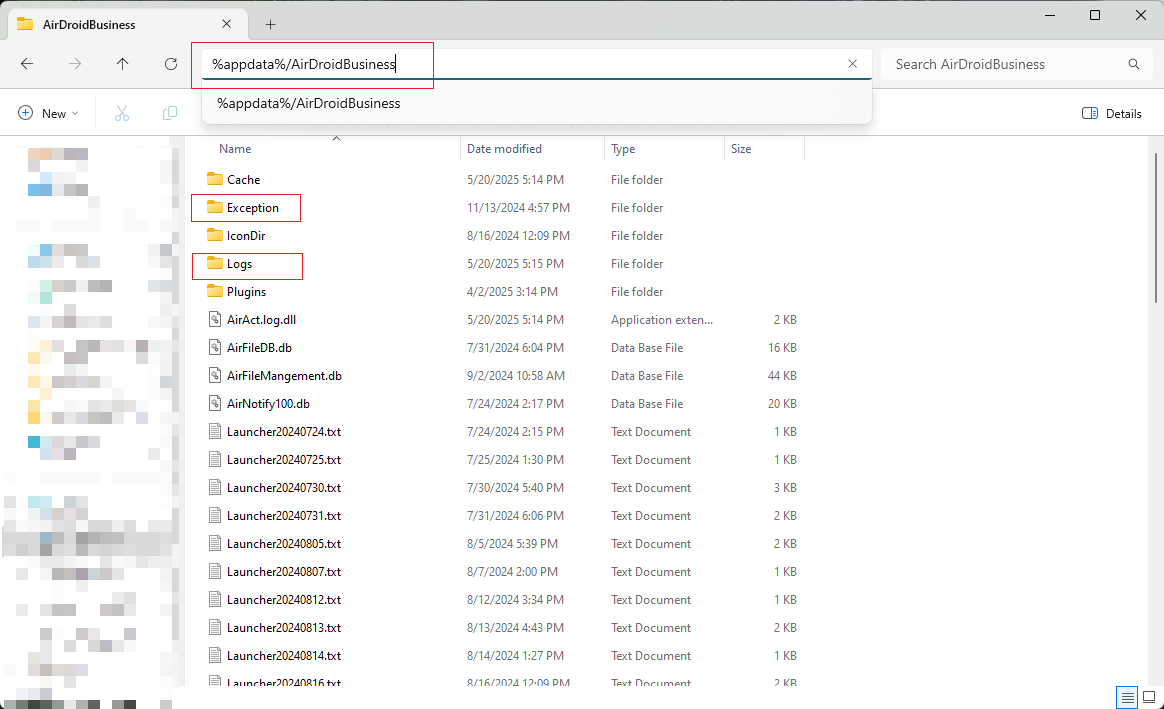The width and height of the screenshot is (1164, 709).
Task: Click the Cut scissors icon
Action: point(122,113)
